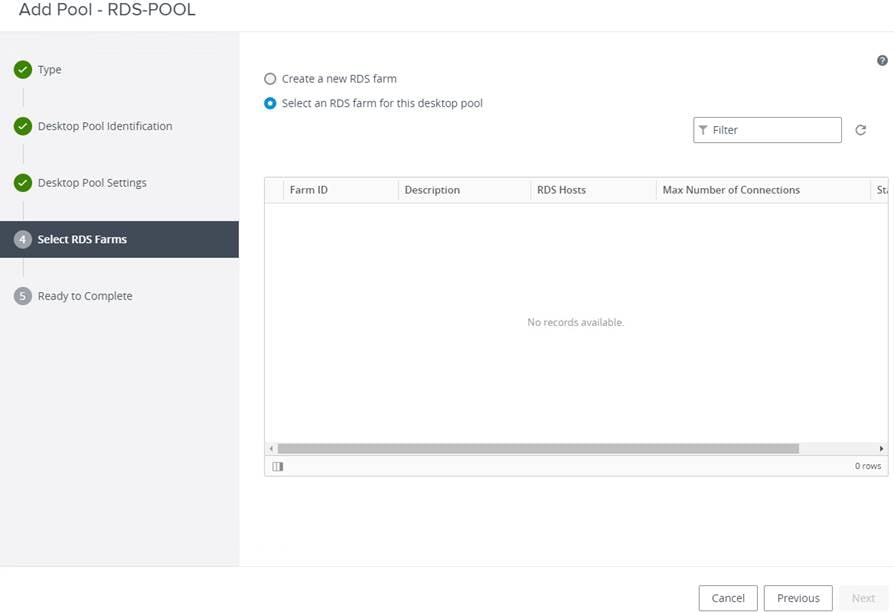Click the step 4 number badge
The width and height of the screenshot is (894, 612).
(x=23, y=239)
